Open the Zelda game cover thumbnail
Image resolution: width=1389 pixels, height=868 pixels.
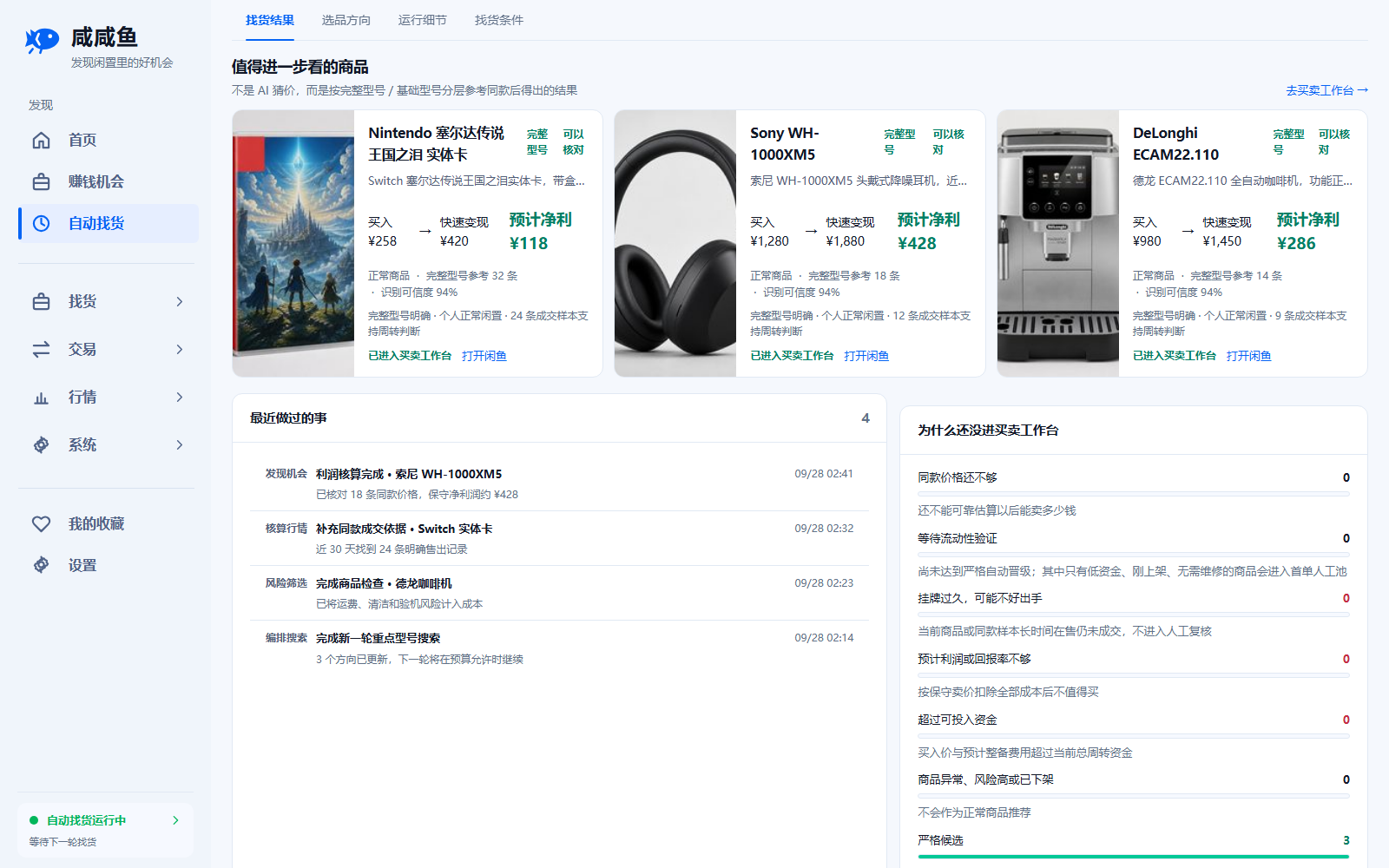pos(293,243)
